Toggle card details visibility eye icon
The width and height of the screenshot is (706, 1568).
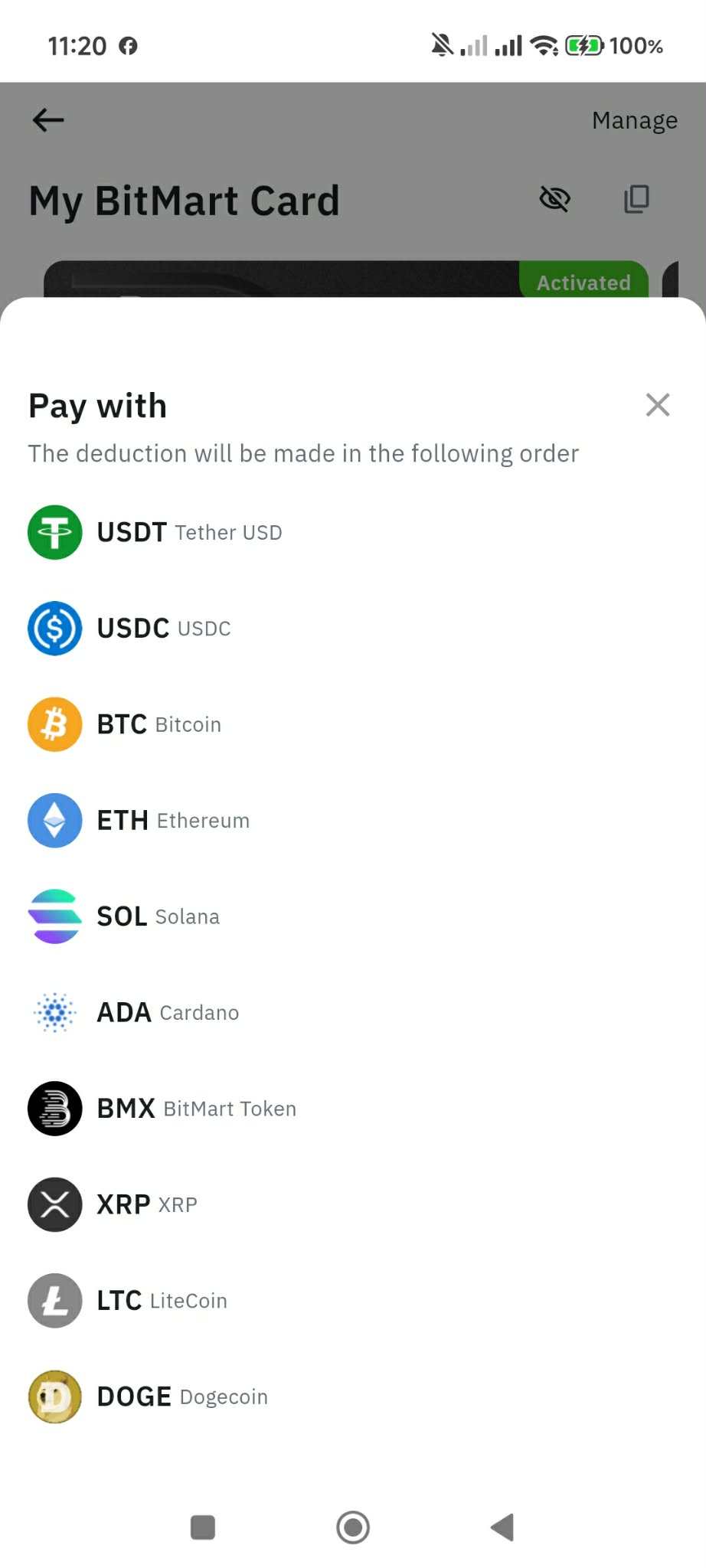[x=554, y=199]
